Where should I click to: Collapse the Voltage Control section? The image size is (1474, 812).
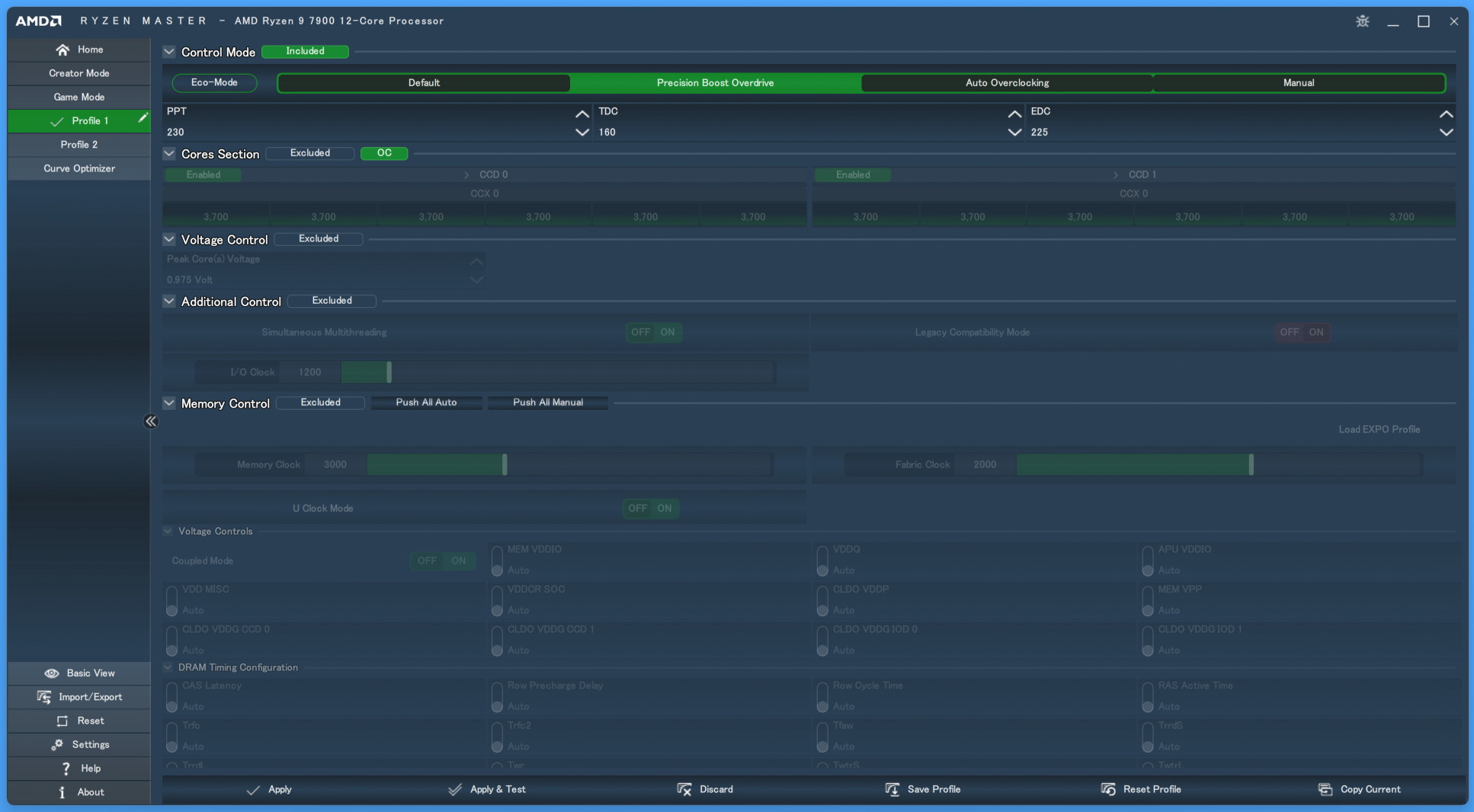(x=169, y=239)
